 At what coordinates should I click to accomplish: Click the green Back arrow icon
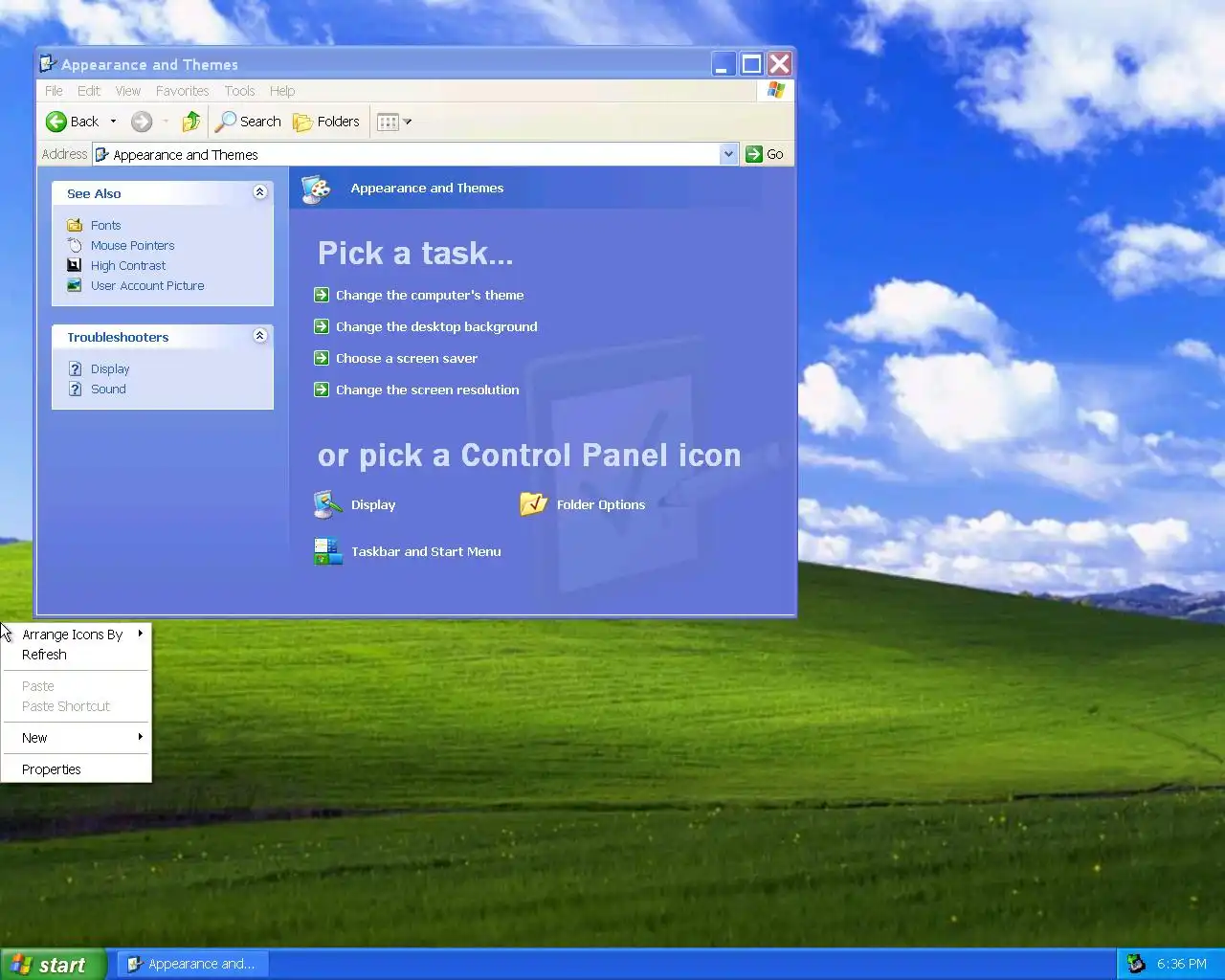click(56, 122)
